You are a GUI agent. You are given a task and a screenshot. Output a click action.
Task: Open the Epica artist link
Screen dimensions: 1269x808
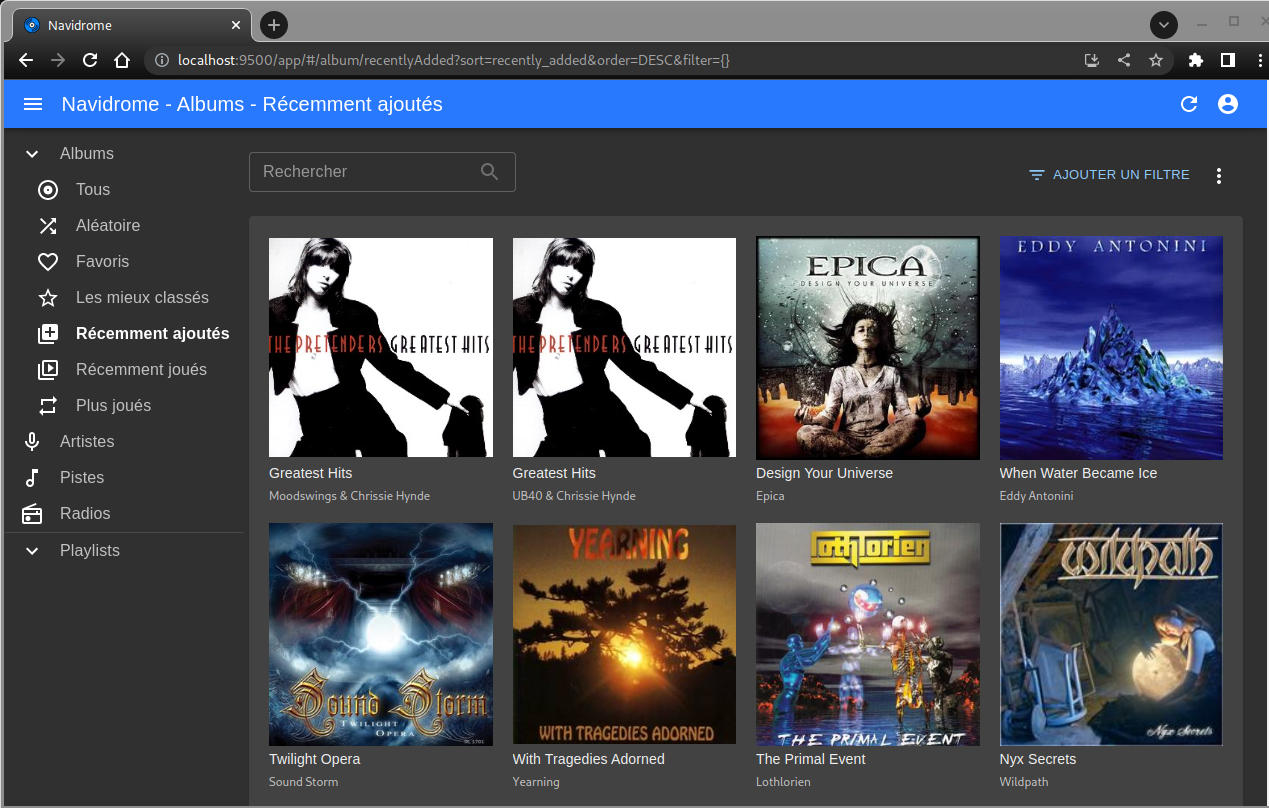pos(770,496)
